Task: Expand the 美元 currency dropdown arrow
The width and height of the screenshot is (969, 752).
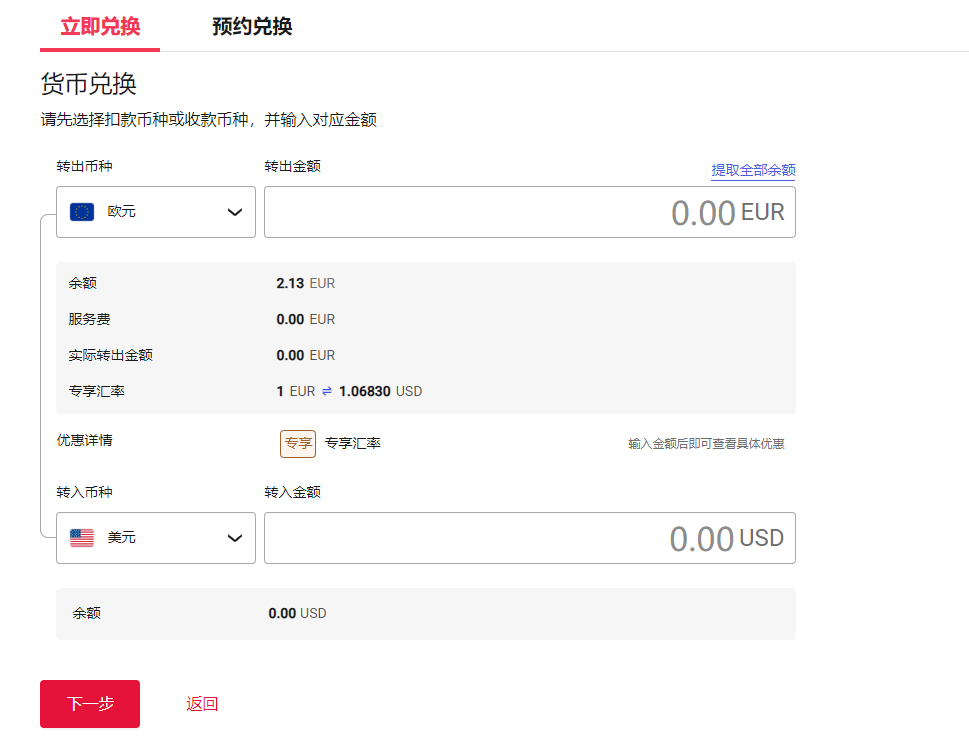Action: [x=235, y=538]
